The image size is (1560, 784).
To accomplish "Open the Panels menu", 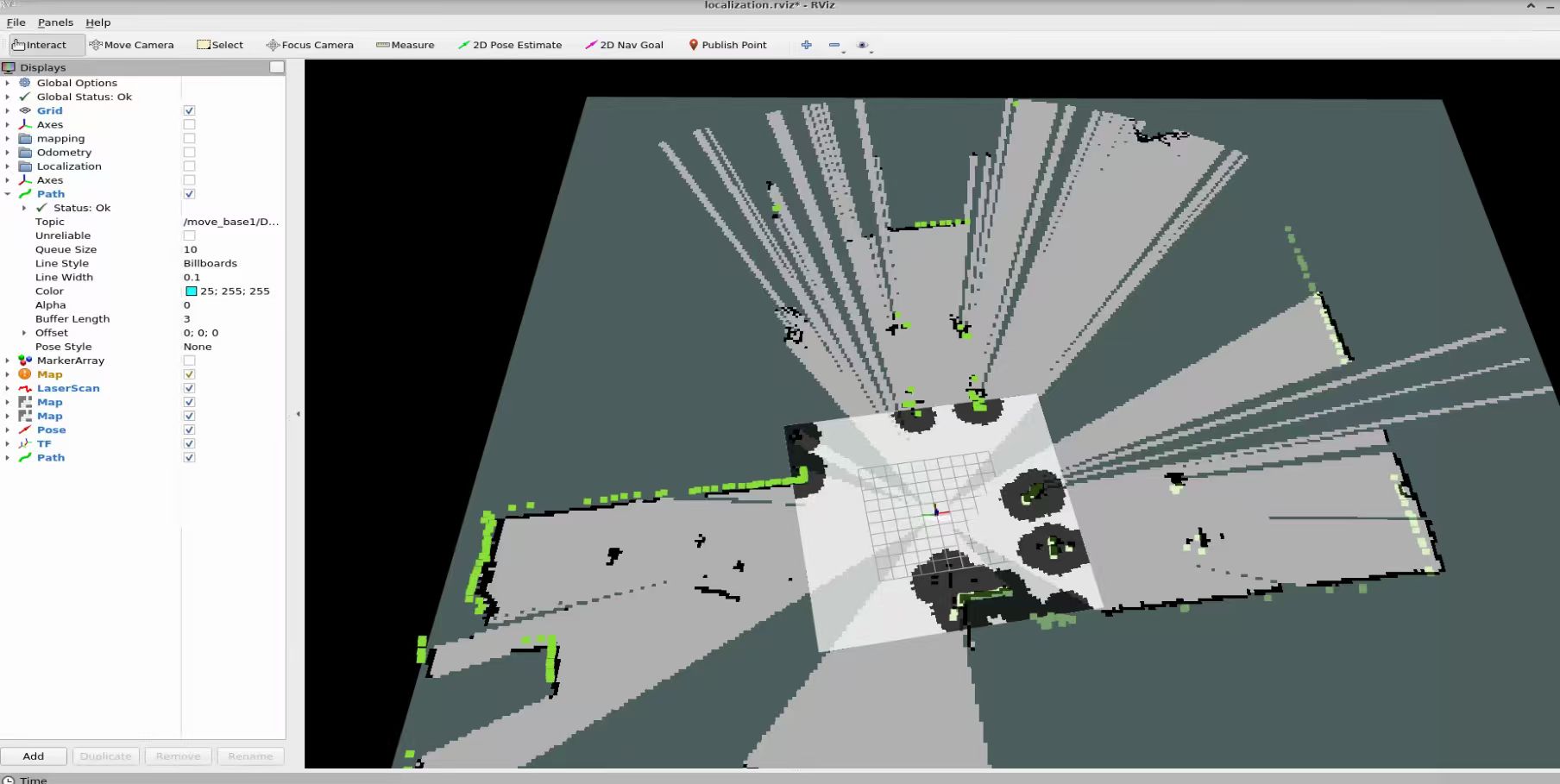I will (x=55, y=22).
